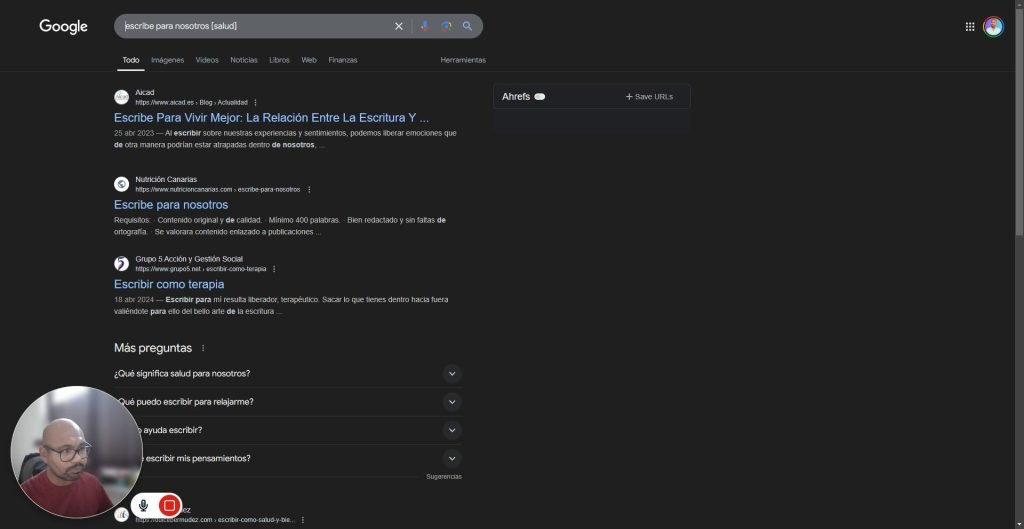Screen dimensions: 1024x529
Task: Switch to the Libros tab
Action: (280, 60)
